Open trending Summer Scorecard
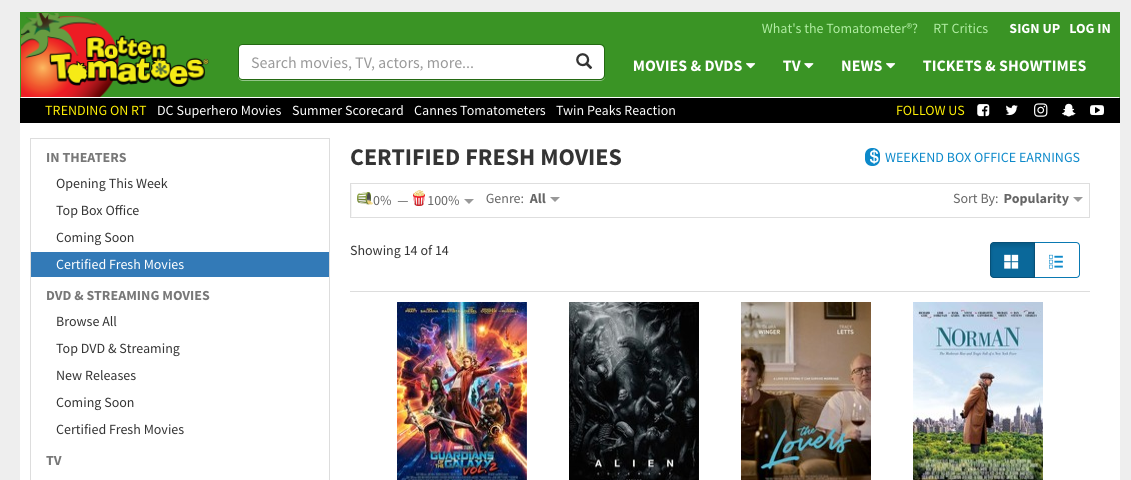 click(x=348, y=110)
